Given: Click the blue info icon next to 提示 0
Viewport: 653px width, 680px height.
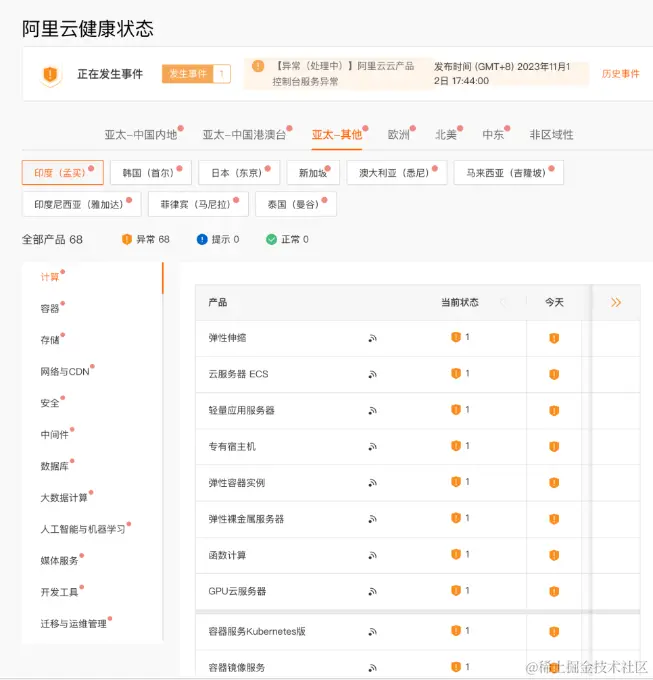Looking at the screenshot, I should click(x=202, y=239).
